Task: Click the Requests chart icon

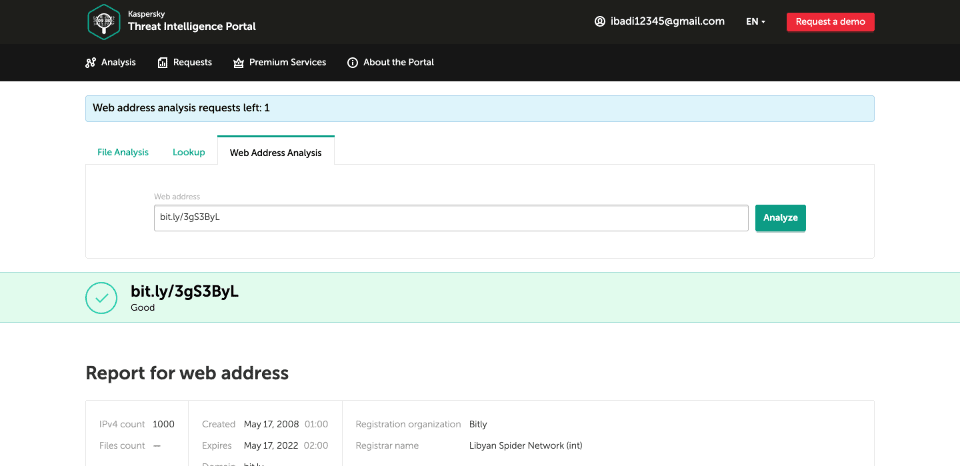Action: (x=163, y=62)
